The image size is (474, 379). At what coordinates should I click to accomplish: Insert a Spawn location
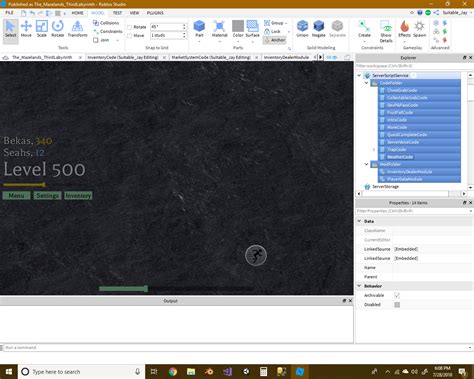419,29
